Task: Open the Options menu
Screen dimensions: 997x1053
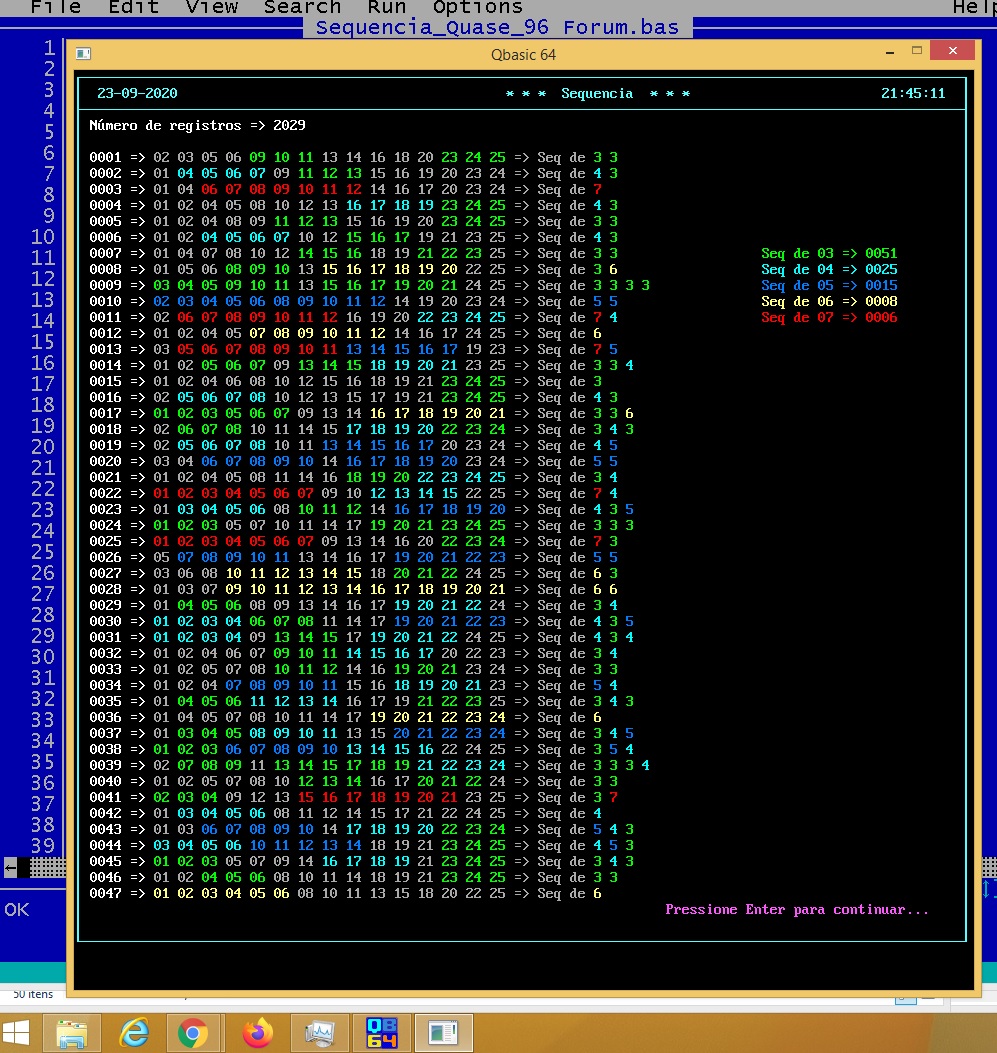Action: [477, 7]
